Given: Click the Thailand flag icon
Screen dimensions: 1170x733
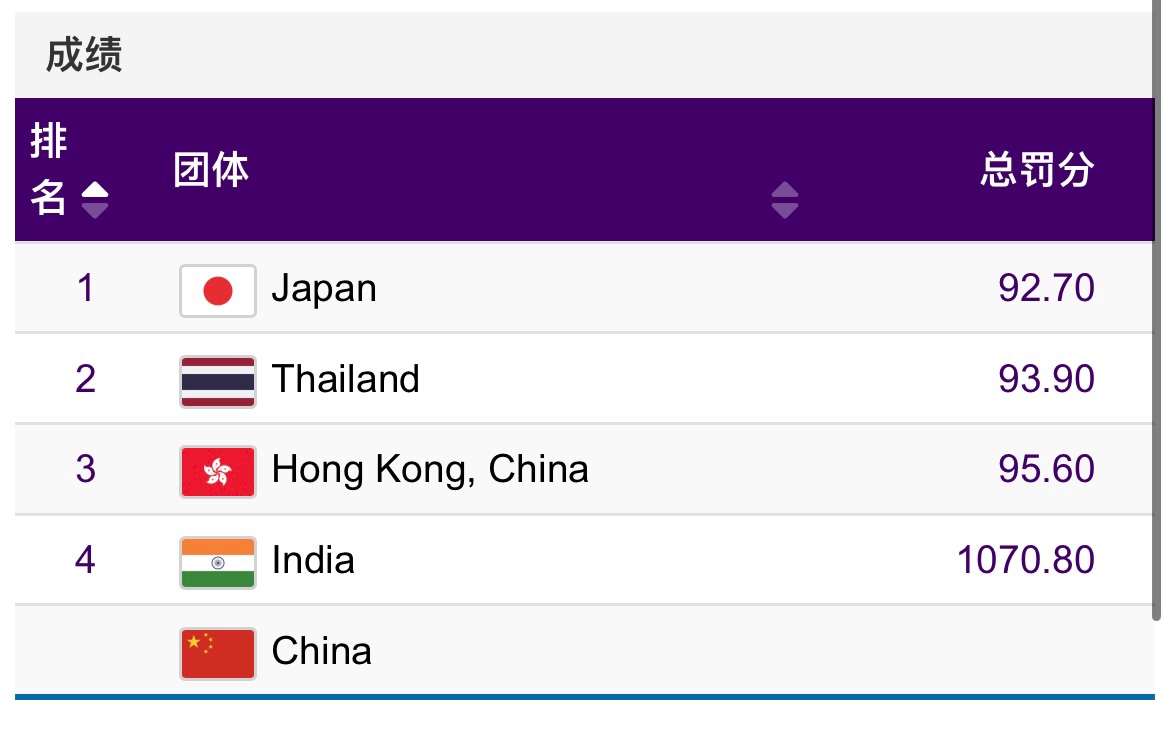Looking at the screenshot, I should coord(218,381).
